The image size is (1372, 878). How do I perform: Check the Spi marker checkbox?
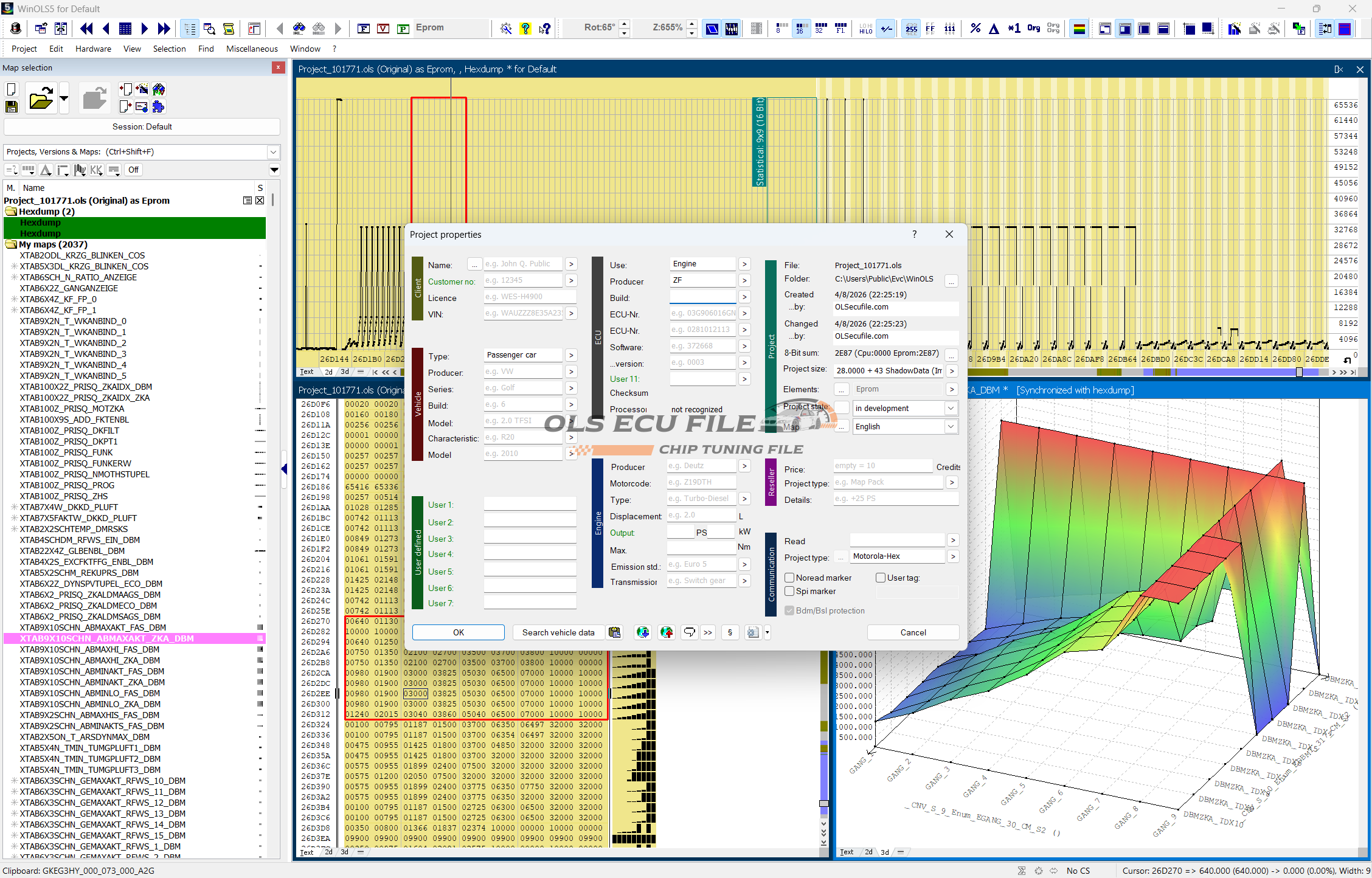point(789,591)
